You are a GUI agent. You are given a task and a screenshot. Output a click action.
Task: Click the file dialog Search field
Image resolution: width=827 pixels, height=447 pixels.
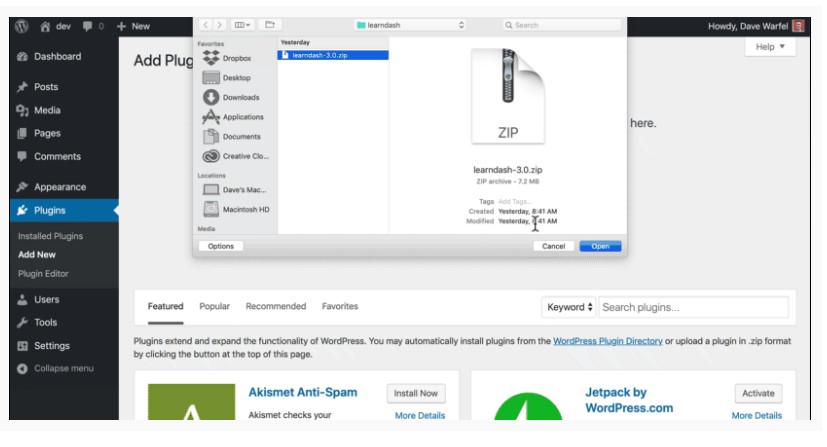[562, 25]
